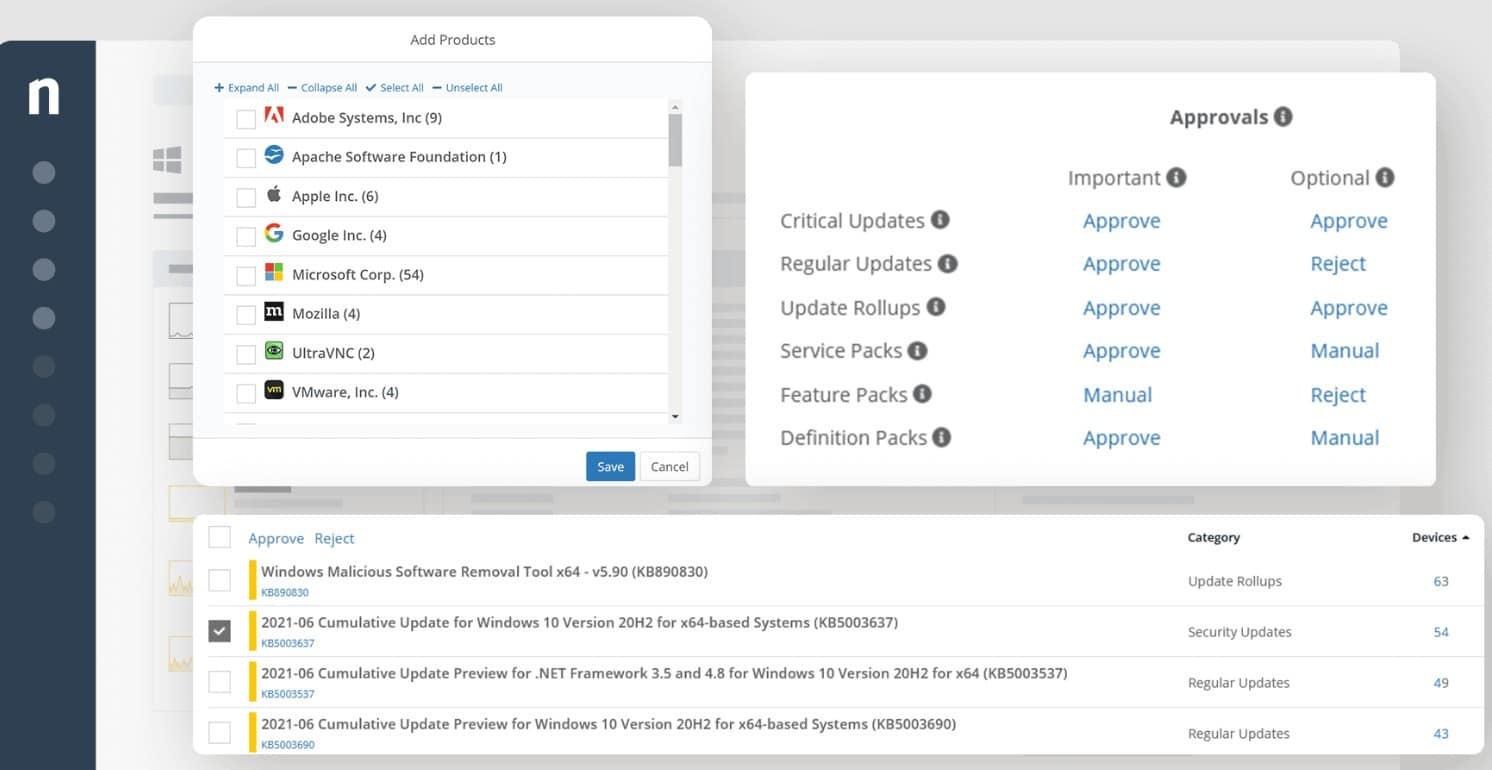This screenshot has width=1492, height=770.
Task: Show info for Update Rollups
Action: (936, 306)
